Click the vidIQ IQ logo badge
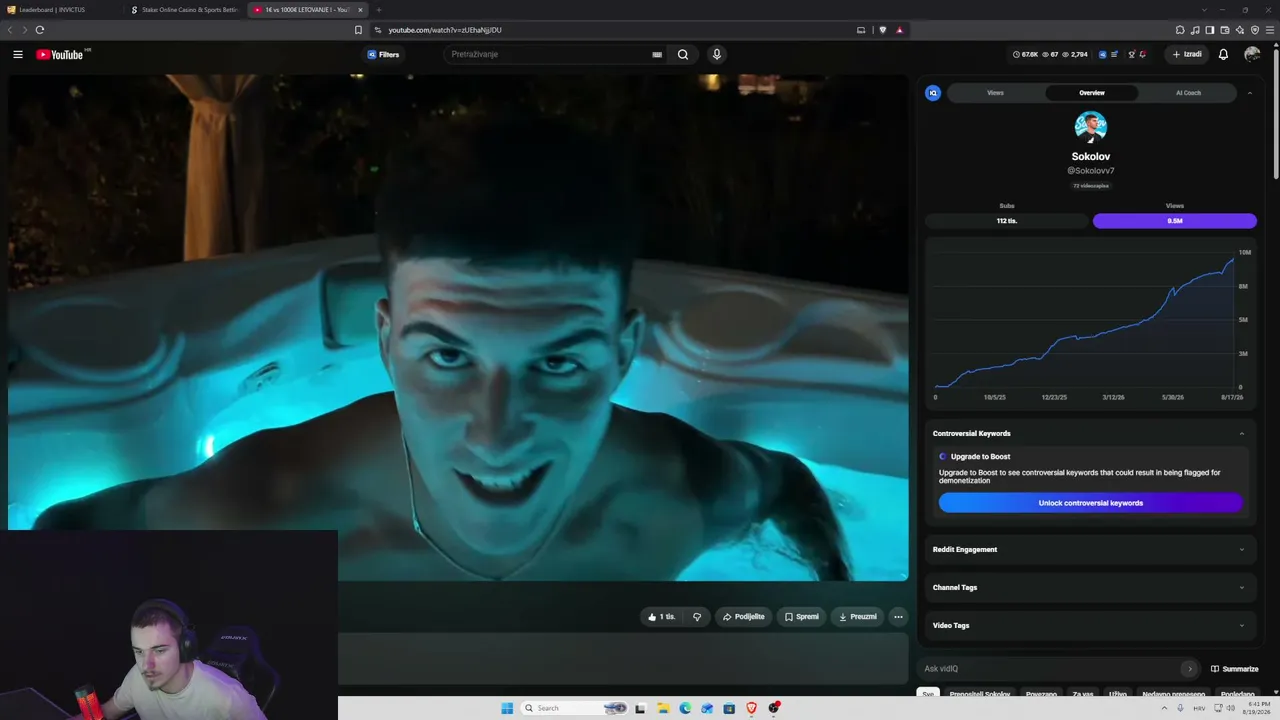Image resolution: width=1280 pixels, height=720 pixels. coord(933,93)
